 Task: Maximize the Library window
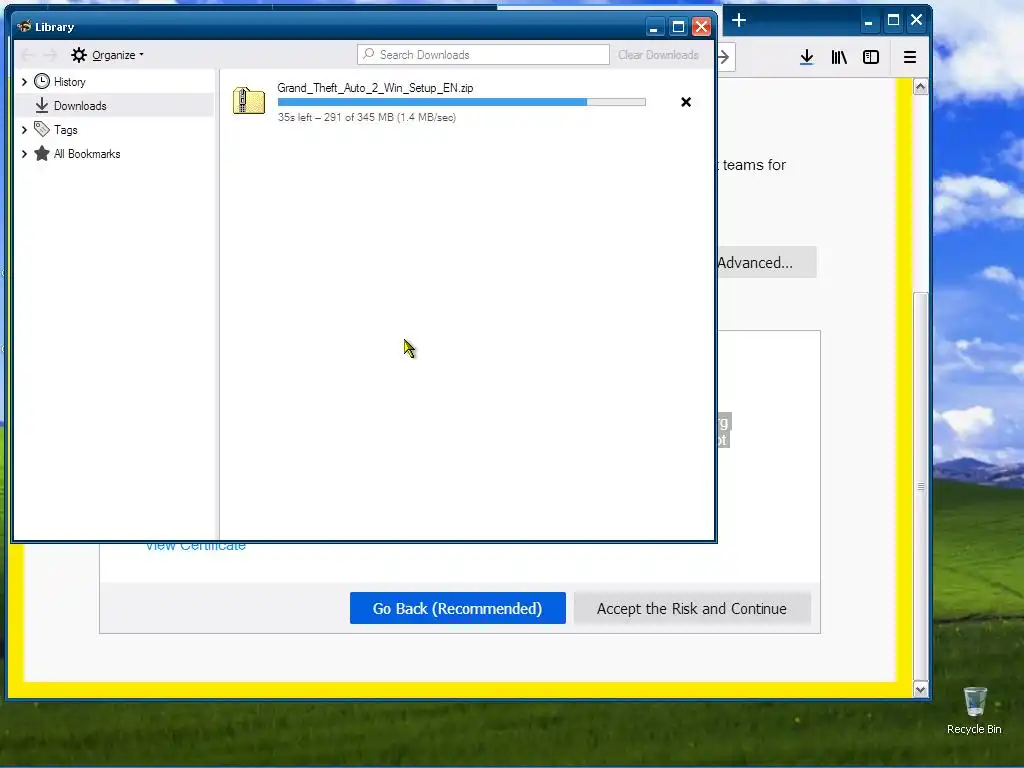(x=678, y=27)
